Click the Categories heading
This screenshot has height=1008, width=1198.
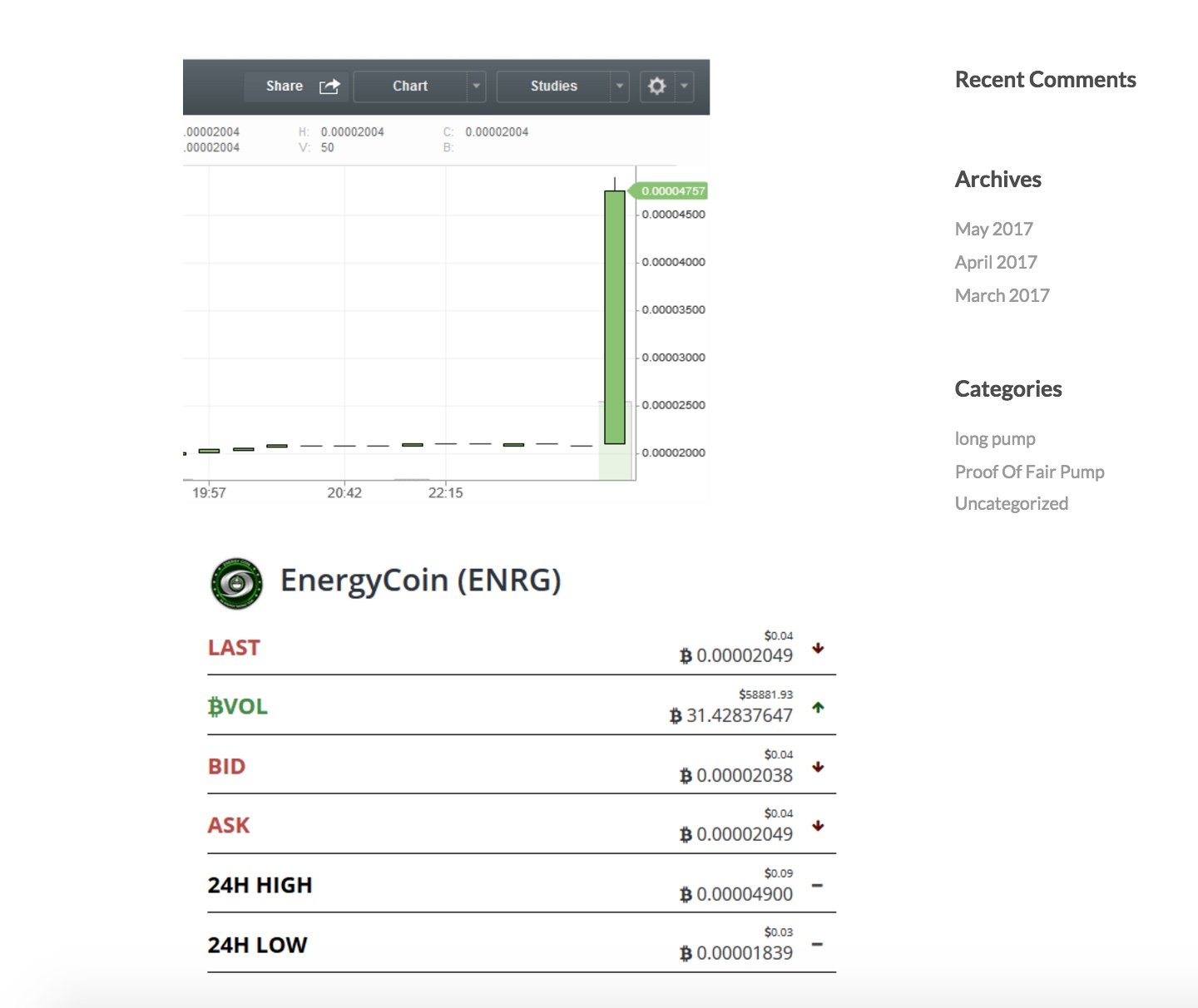click(1008, 389)
